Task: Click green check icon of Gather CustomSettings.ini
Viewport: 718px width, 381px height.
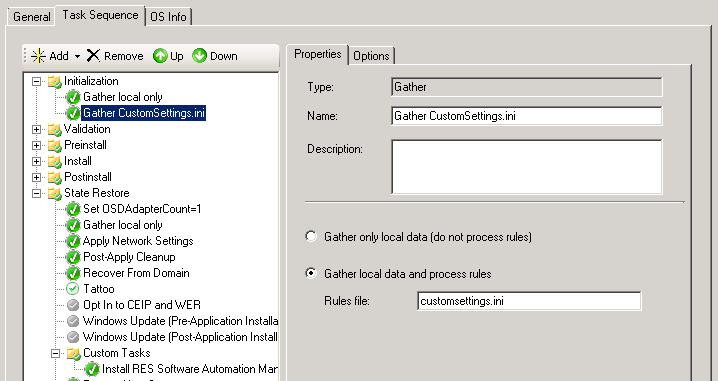Action: (73, 113)
